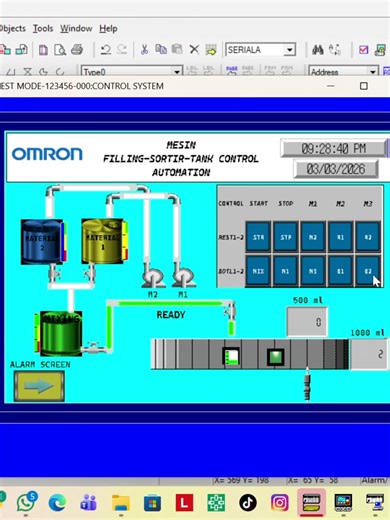The width and height of the screenshot is (390, 520).
Task: Toggle the B2 button on control panel
Action: click(368, 271)
